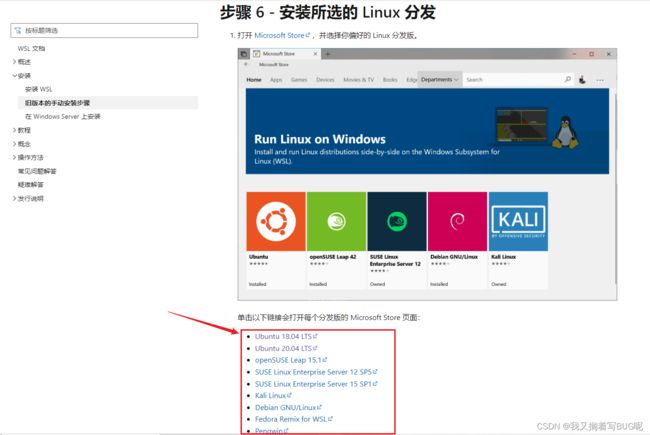The image size is (650, 435).
Task: Select the Books tab in Store
Action: click(x=390, y=80)
